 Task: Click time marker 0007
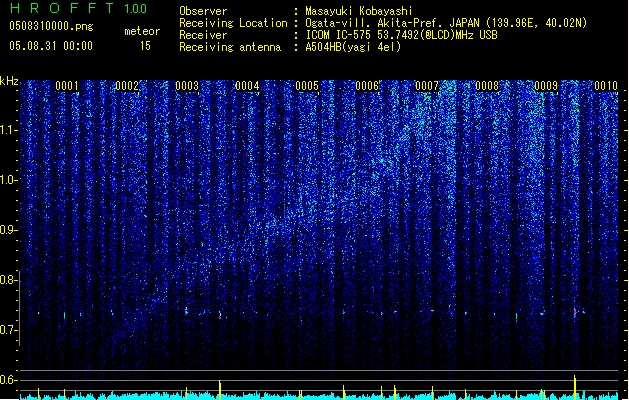[x=427, y=86]
